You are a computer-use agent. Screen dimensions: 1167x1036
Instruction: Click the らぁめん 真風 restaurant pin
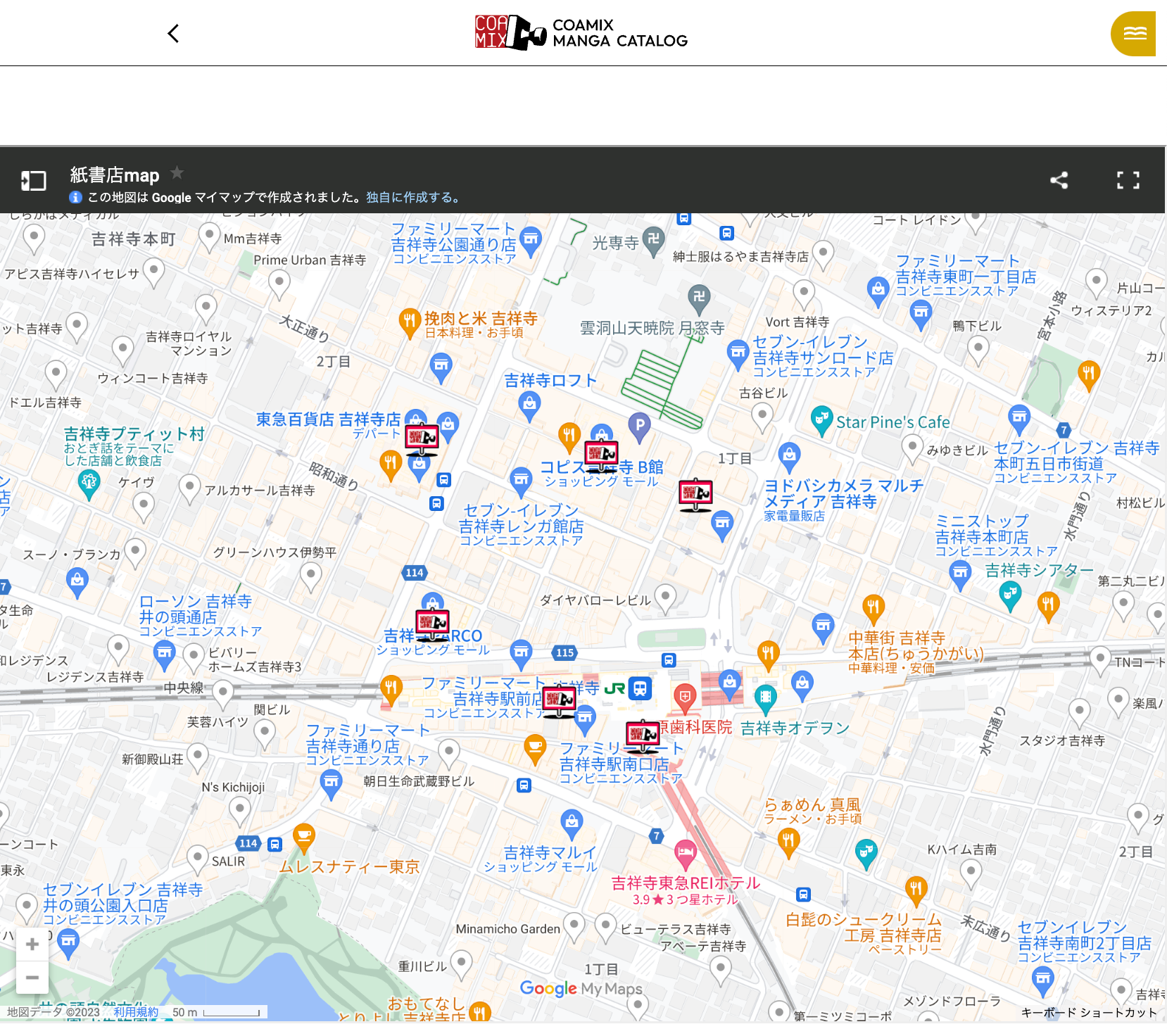point(788,844)
